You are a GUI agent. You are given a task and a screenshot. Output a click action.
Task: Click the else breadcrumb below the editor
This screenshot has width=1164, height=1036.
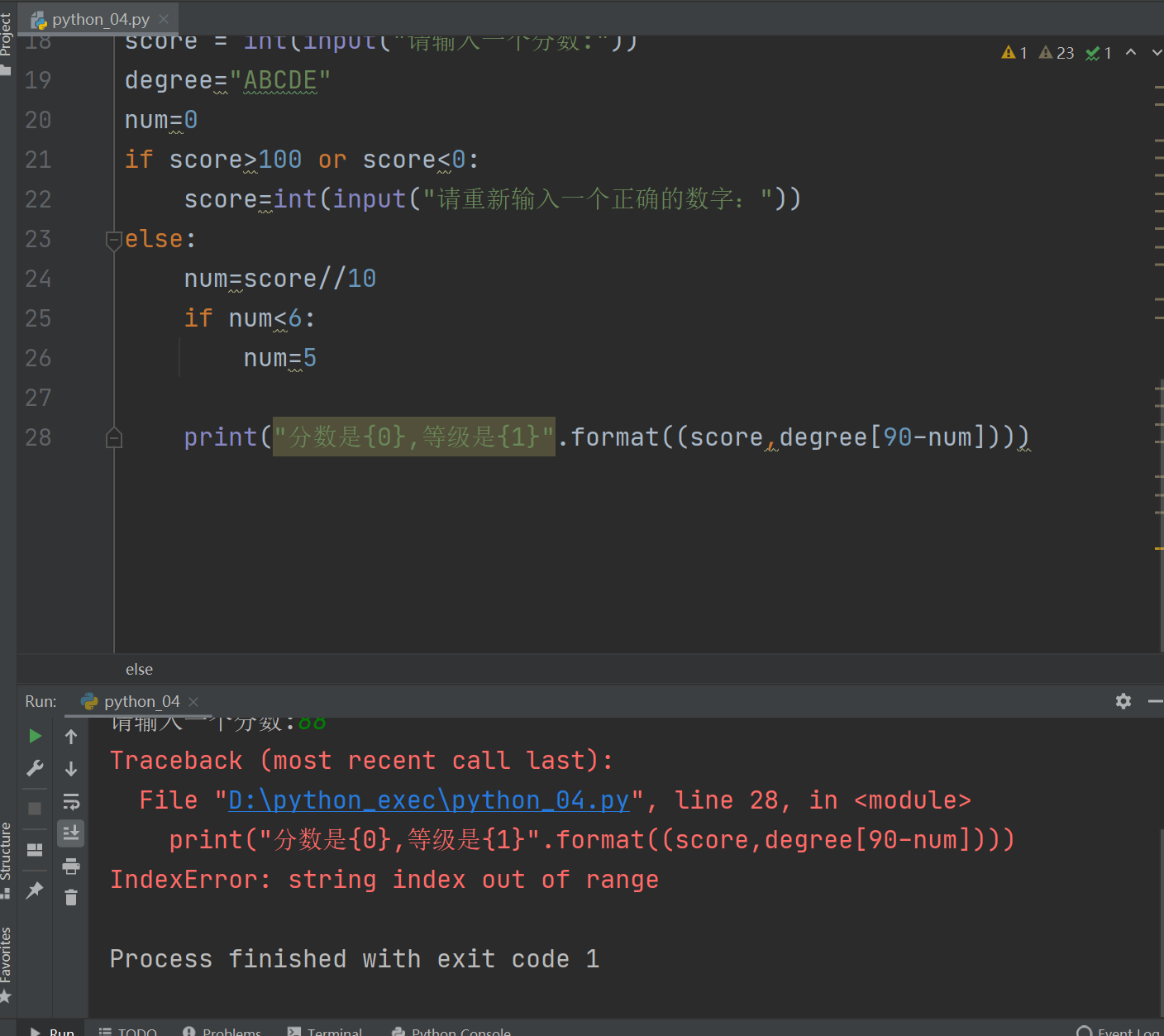(x=139, y=669)
